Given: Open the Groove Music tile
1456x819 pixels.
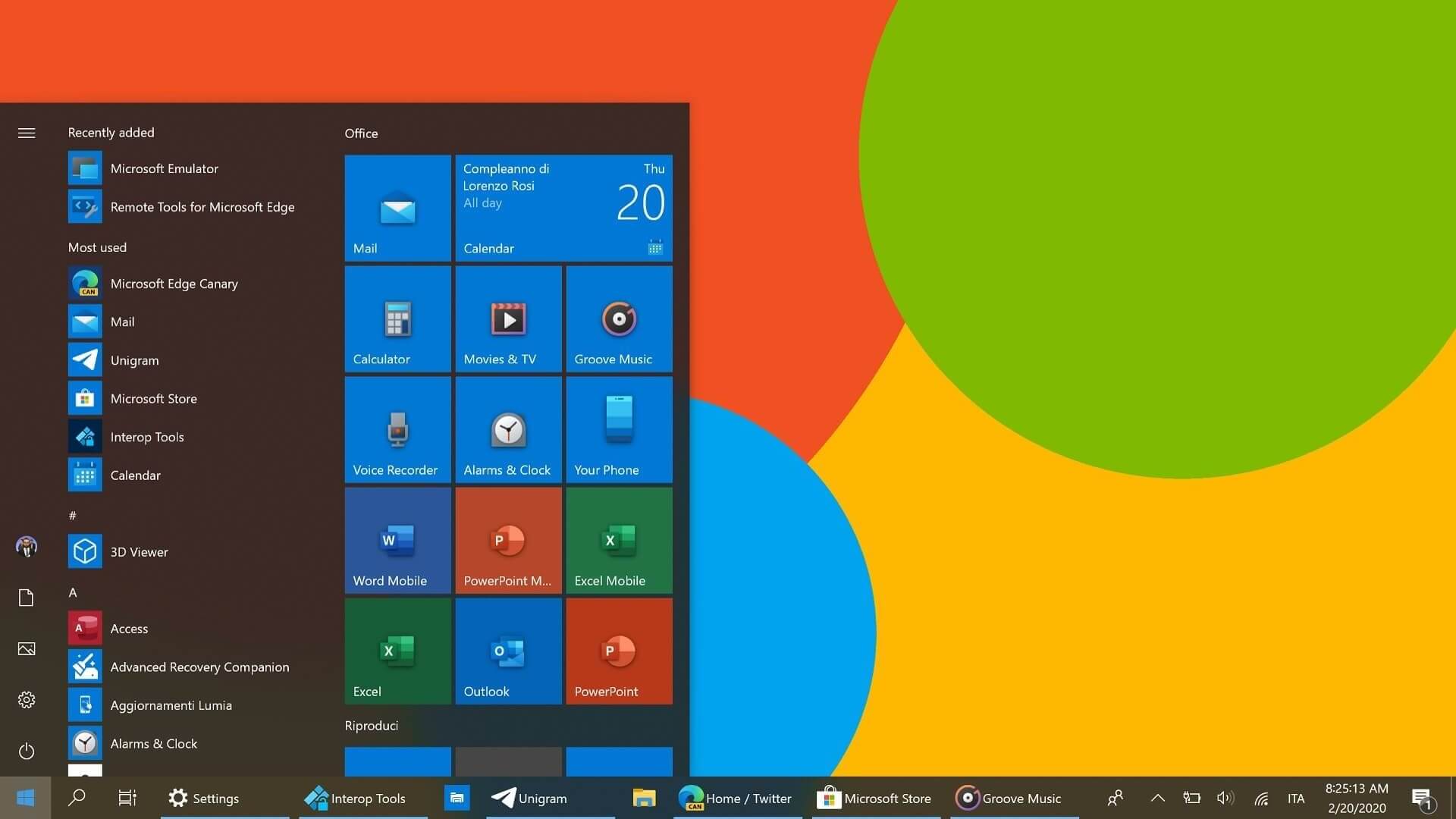Looking at the screenshot, I should tap(619, 318).
